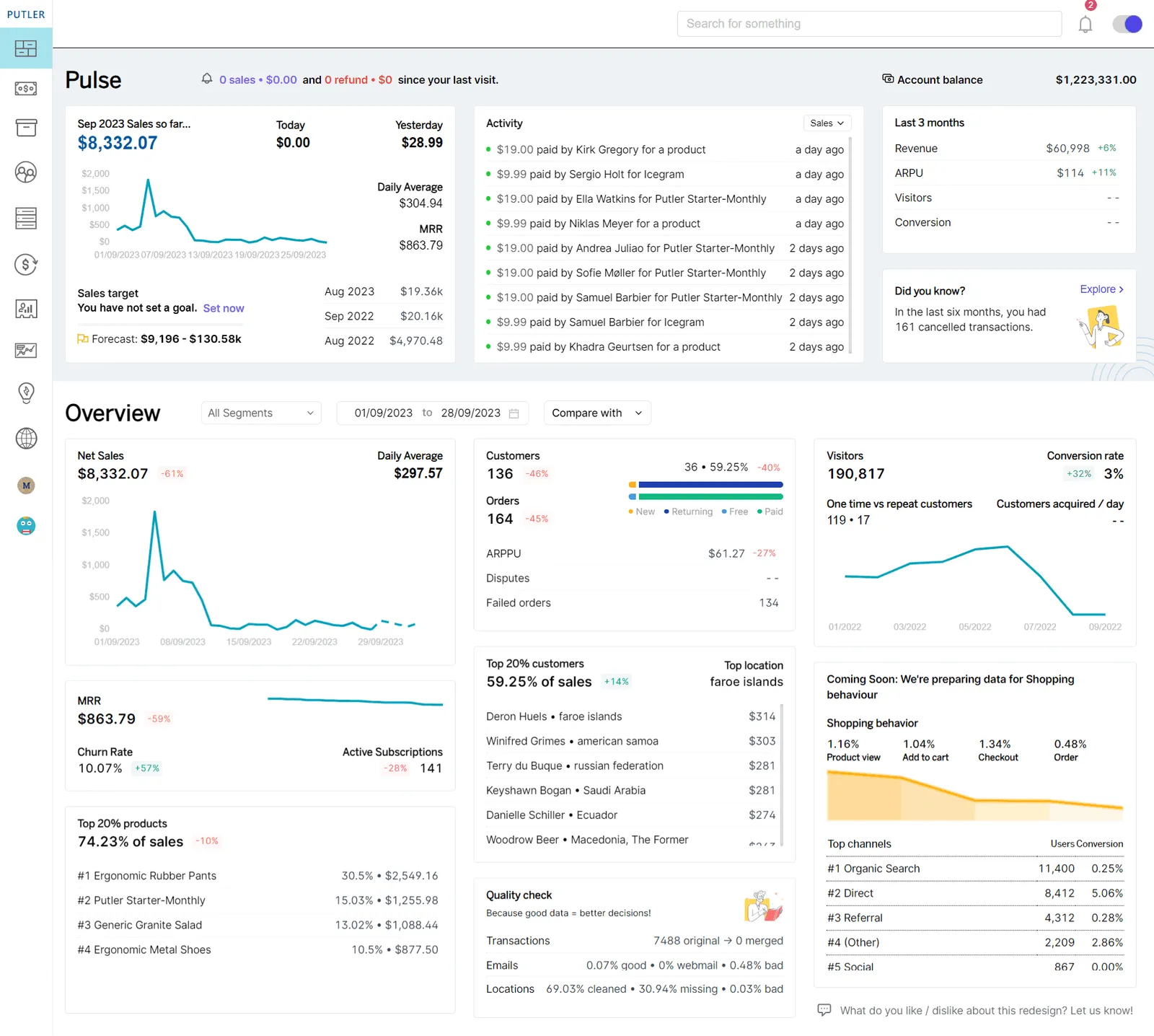This screenshot has width=1154, height=1036.
Task: Click #2 Putler Starter-Monthly product
Action: coord(257,900)
